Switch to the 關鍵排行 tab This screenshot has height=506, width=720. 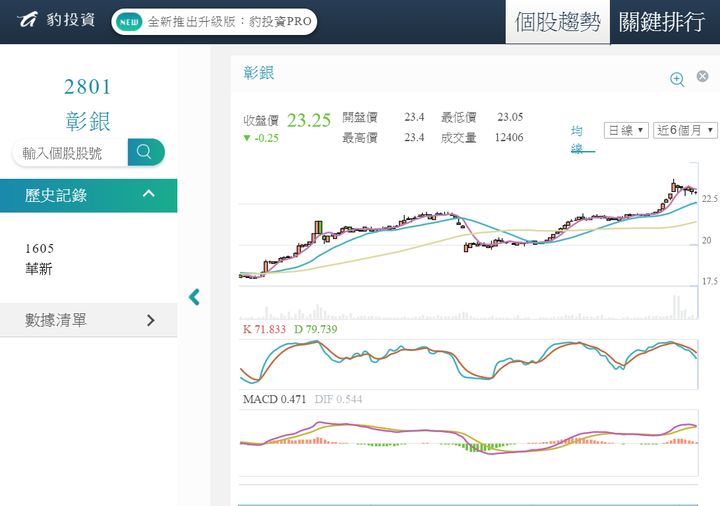pyautogui.click(x=662, y=22)
